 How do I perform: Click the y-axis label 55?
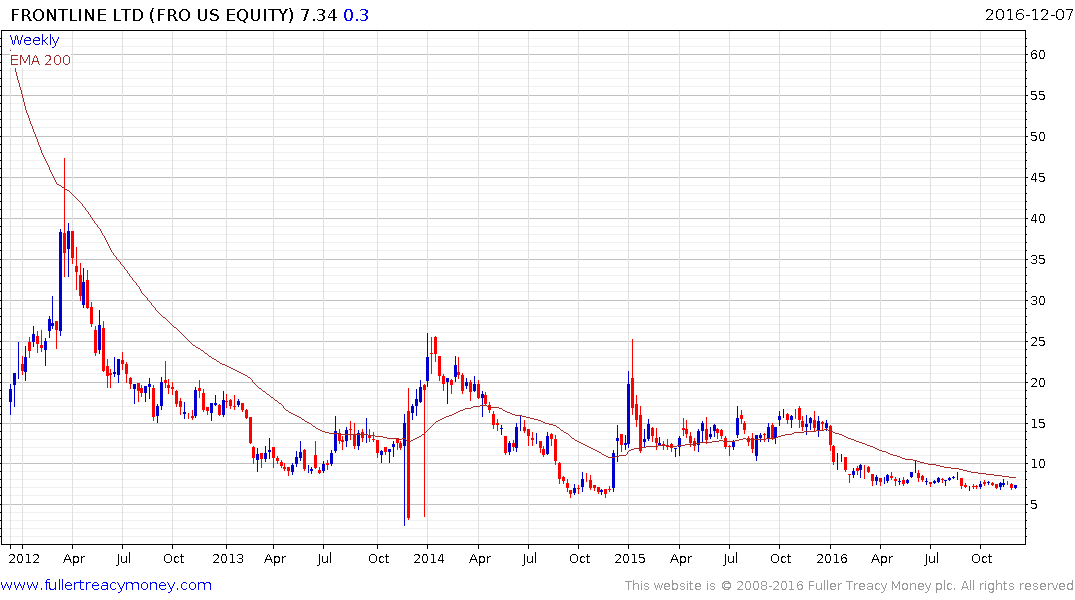1037,96
